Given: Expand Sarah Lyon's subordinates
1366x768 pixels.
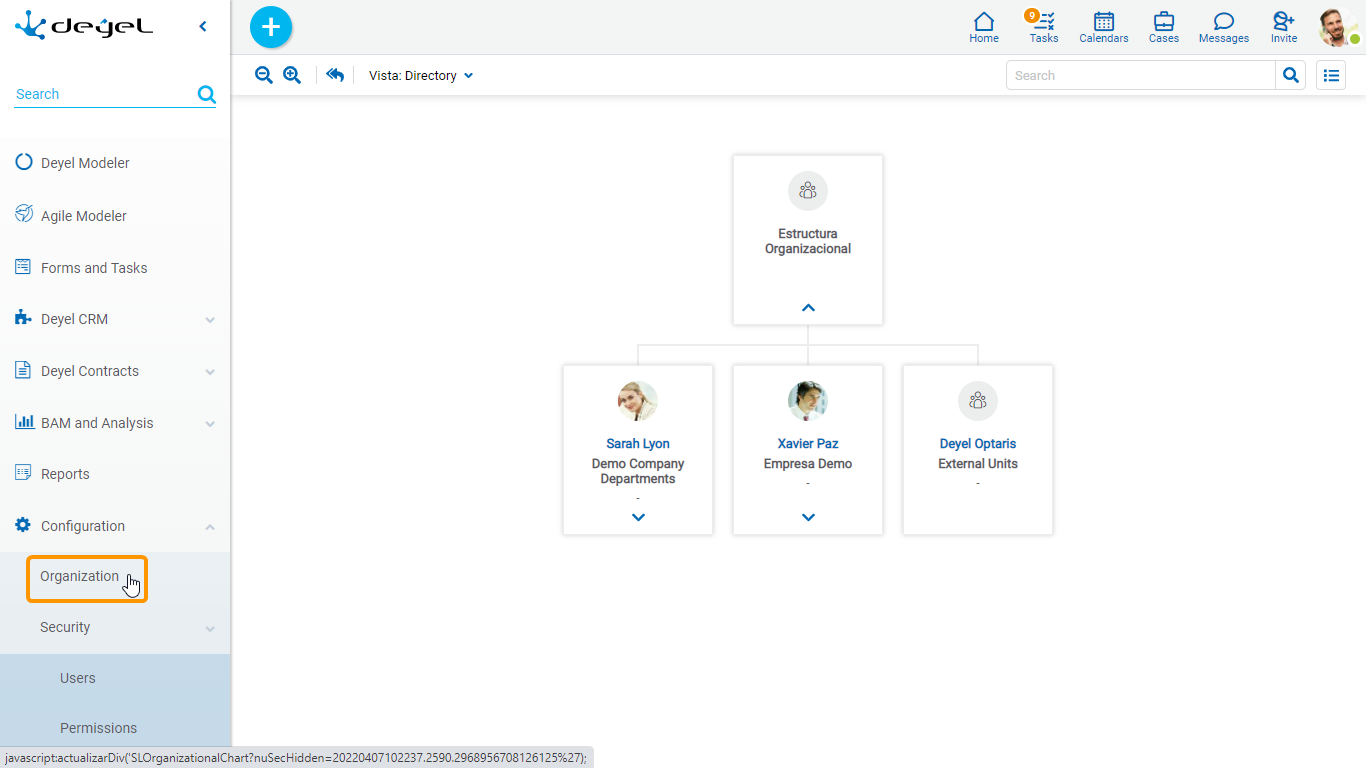Looking at the screenshot, I should click(637, 517).
